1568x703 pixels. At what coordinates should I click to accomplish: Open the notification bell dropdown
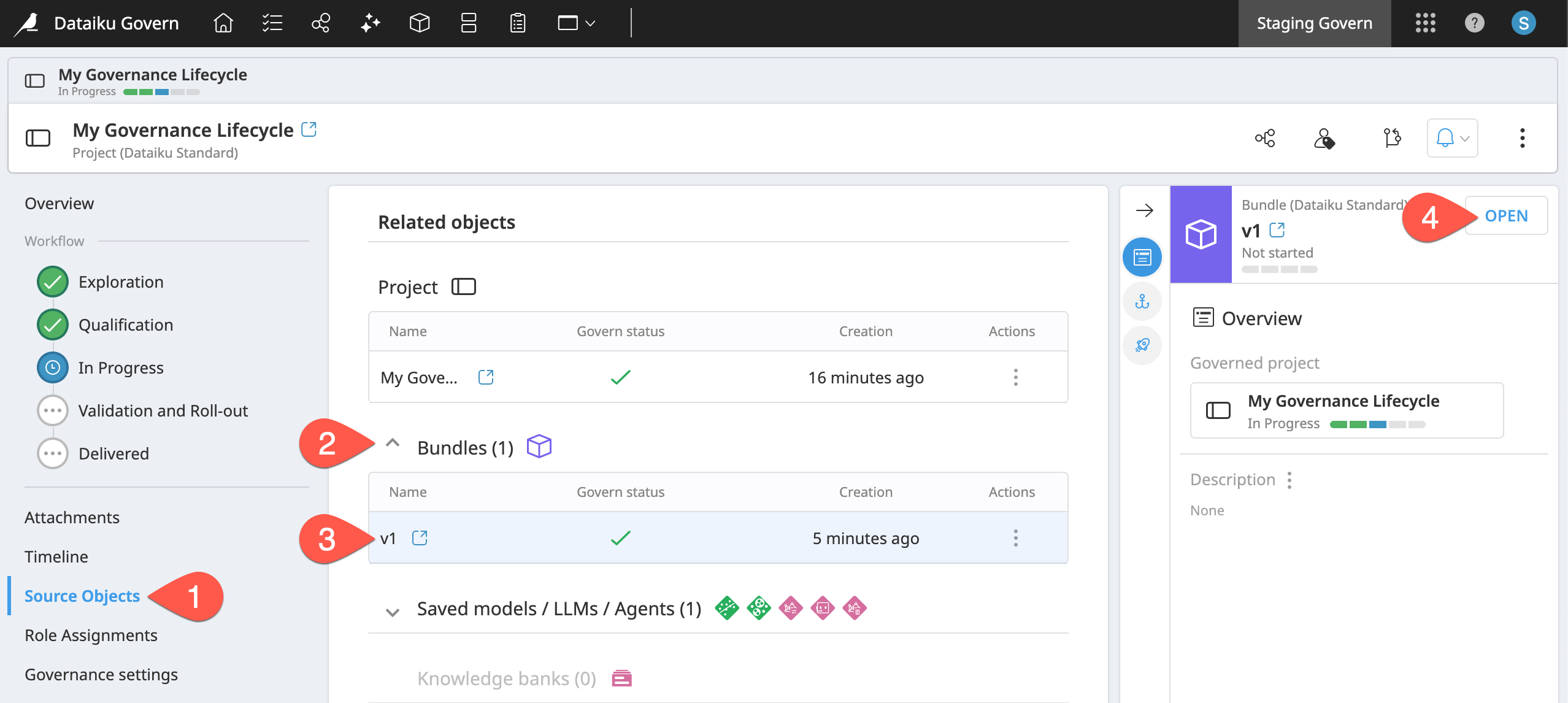pyautogui.click(x=1452, y=138)
